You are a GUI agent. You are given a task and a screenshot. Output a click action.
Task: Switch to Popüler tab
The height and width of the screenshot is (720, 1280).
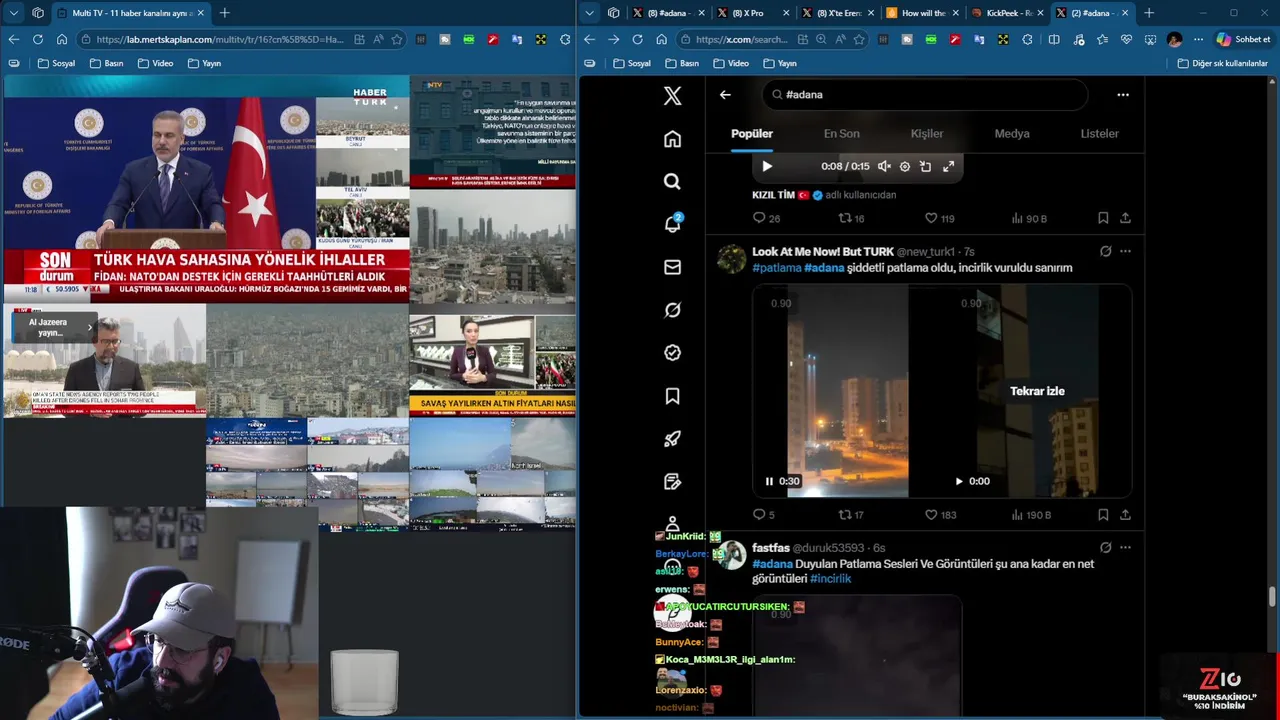[752, 134]
